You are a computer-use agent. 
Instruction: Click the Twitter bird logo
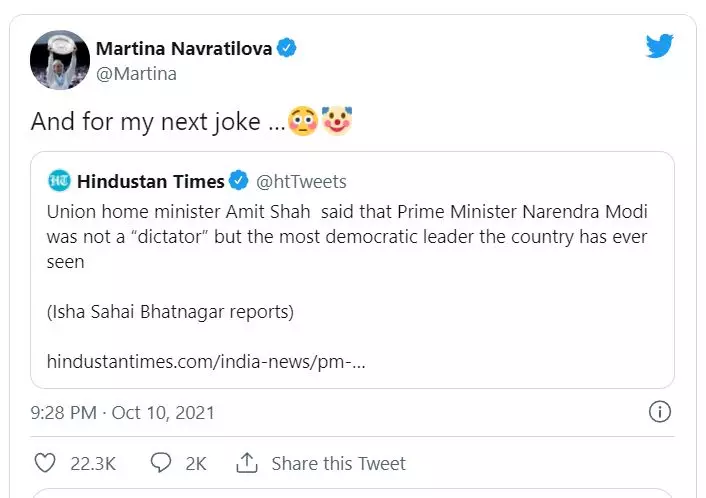tap(659, 46)
